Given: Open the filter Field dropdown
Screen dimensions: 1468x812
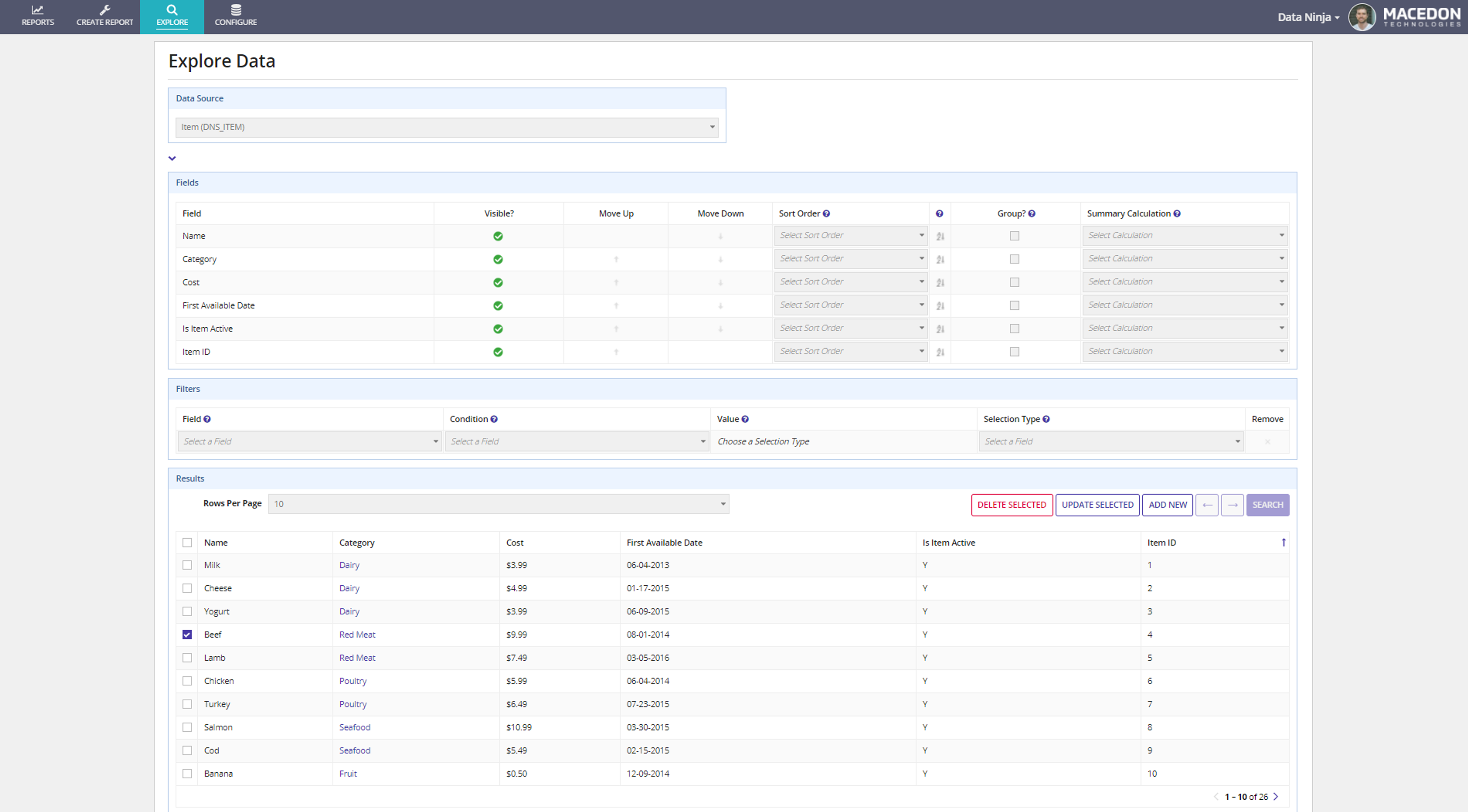Looking at the screenshot, I should (x=309, y=442).
